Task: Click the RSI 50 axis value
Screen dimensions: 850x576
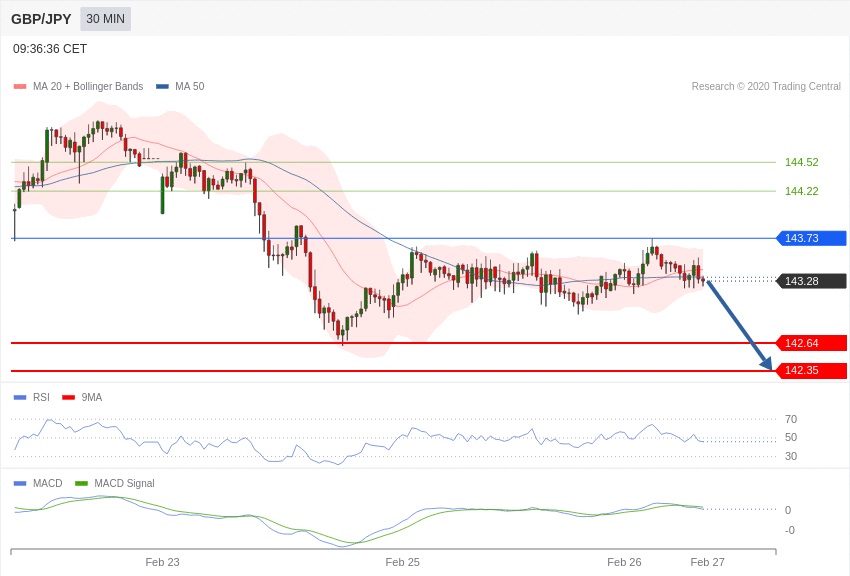Action: pyautogui.click(x=791, y=437)
